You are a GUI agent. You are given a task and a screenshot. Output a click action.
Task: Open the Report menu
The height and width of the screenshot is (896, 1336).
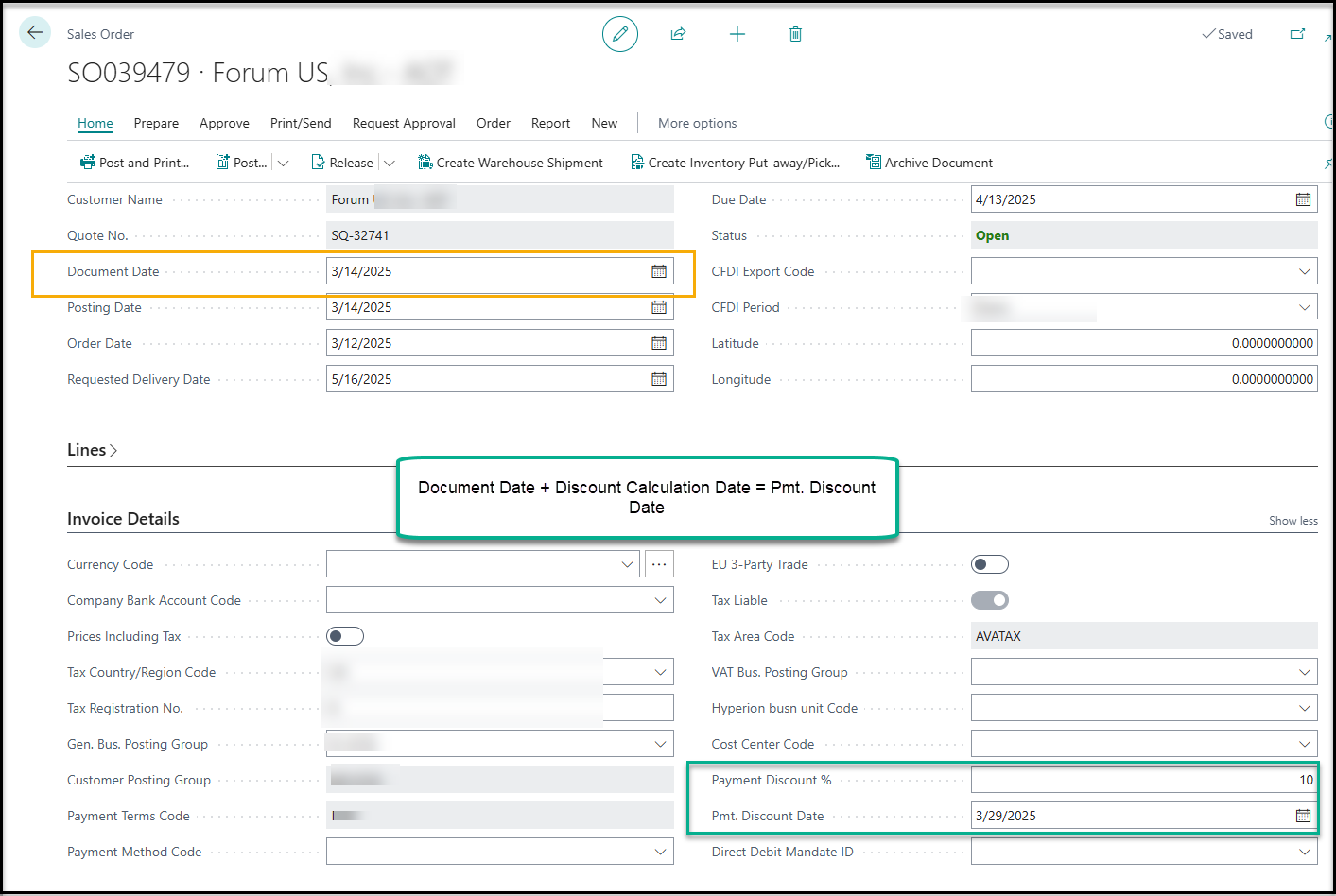(550, 123)
